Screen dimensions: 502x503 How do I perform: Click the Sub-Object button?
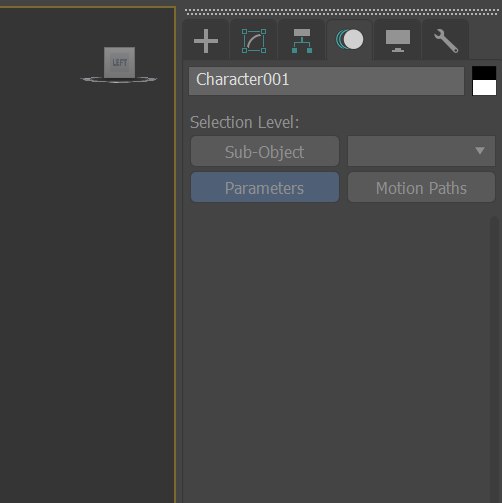[265, 151]
